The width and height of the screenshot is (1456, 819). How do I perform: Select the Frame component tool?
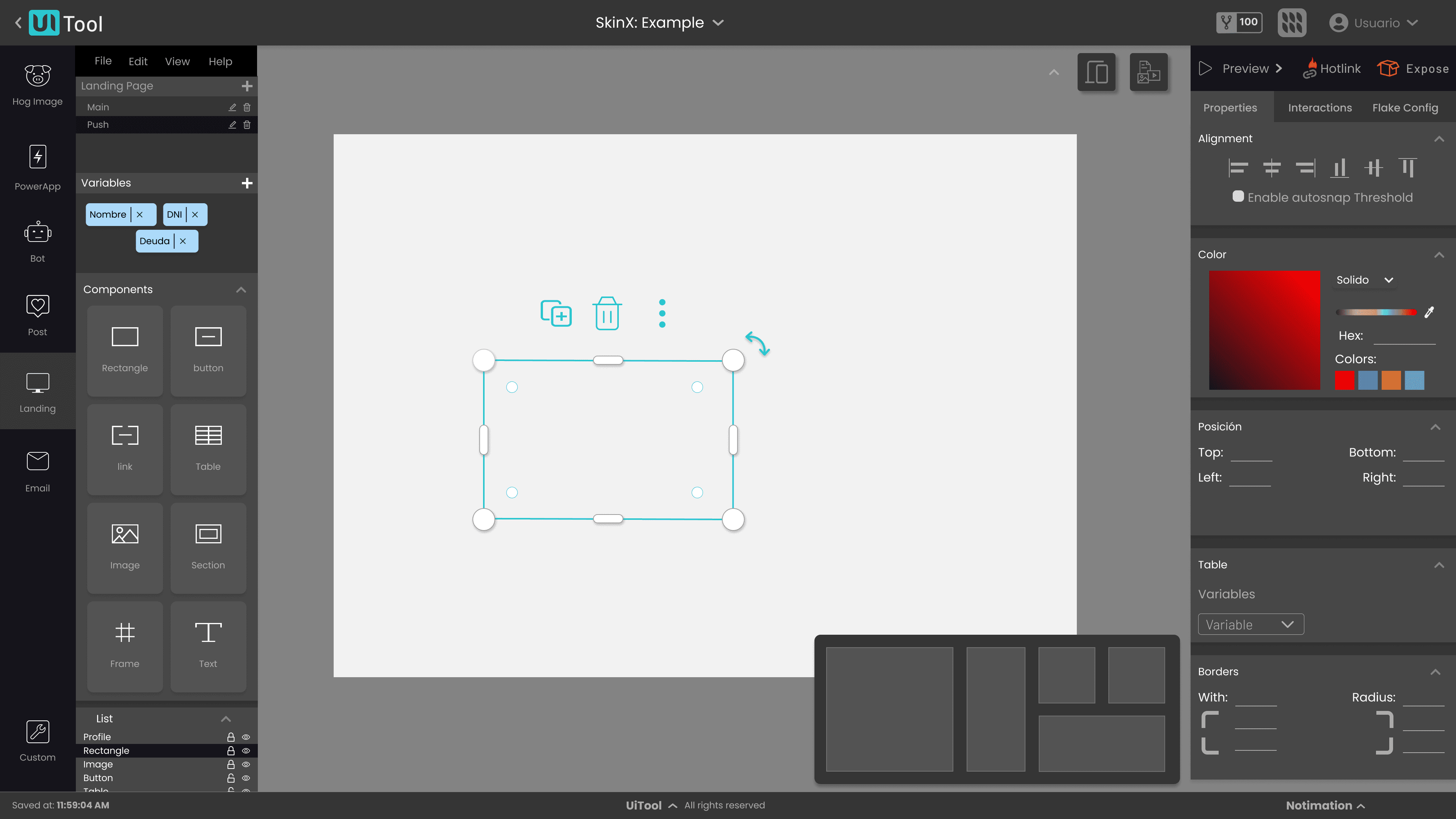point(124,644)
